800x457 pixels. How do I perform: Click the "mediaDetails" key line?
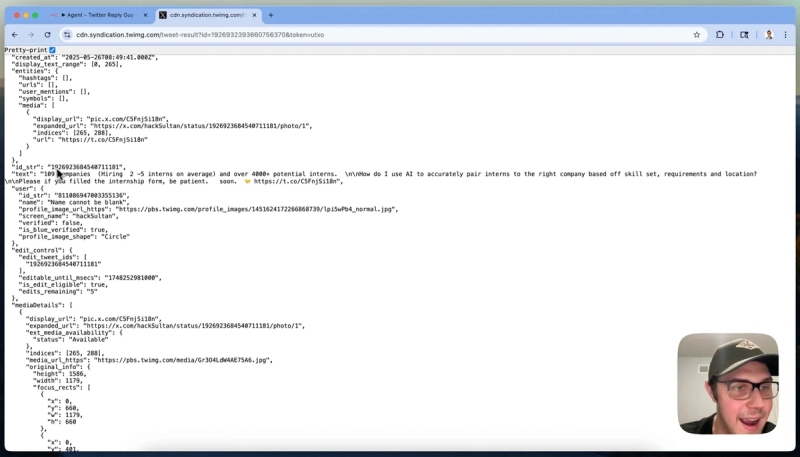42,305
